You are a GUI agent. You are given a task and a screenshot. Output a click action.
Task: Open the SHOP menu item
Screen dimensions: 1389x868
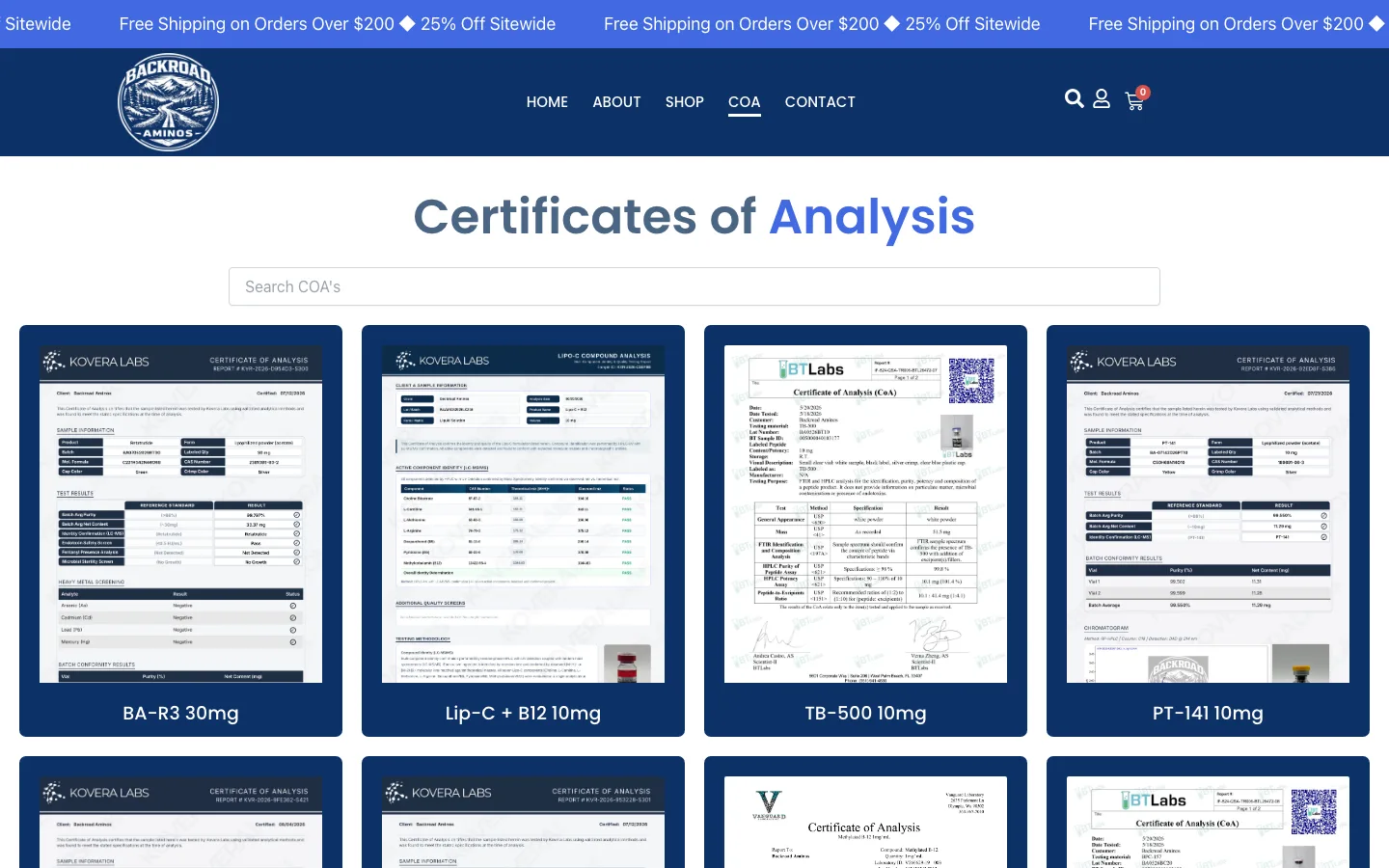(685, 102)
